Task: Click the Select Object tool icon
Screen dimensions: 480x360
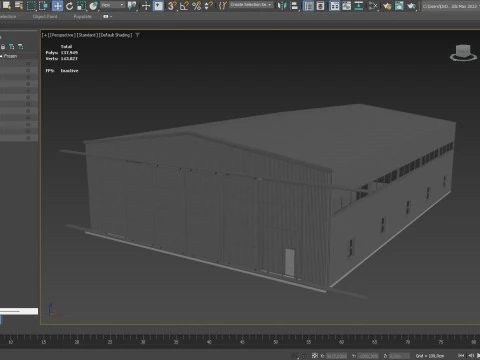Action: click(7, 6)
